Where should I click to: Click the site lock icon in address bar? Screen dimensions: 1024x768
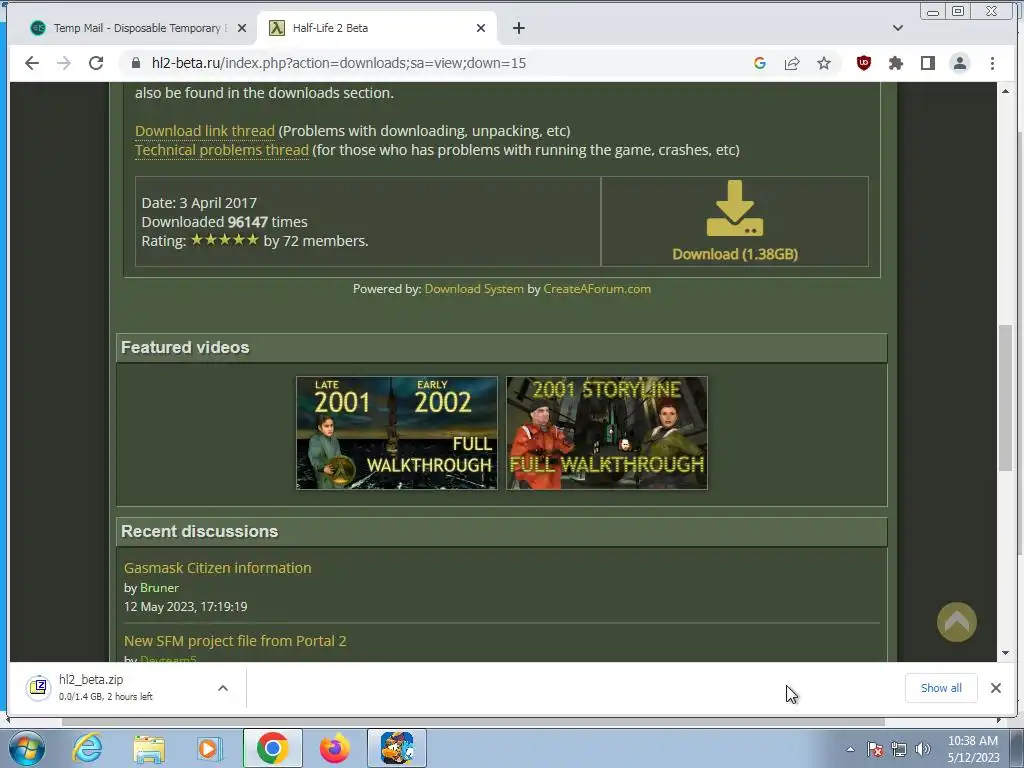(x=136, y=63)
